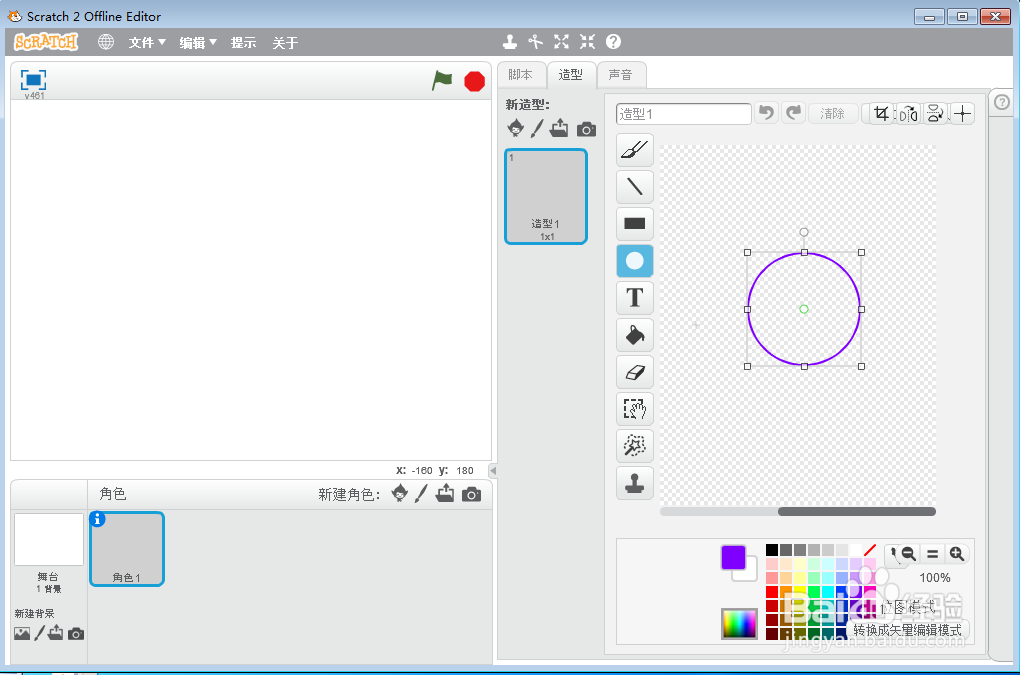Click the Delete scissors in top toolbar
Viewport: 1020px width, 675px height.
pyautogui.click(x=535, y=42)
